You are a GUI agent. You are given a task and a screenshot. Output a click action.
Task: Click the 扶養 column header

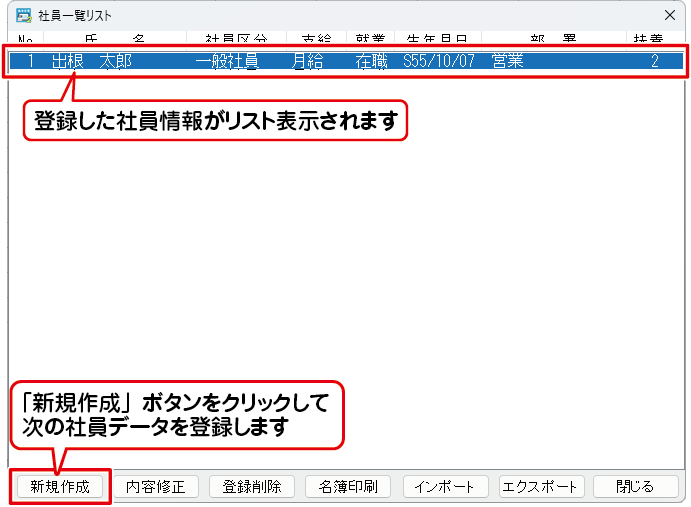[648, 38]
